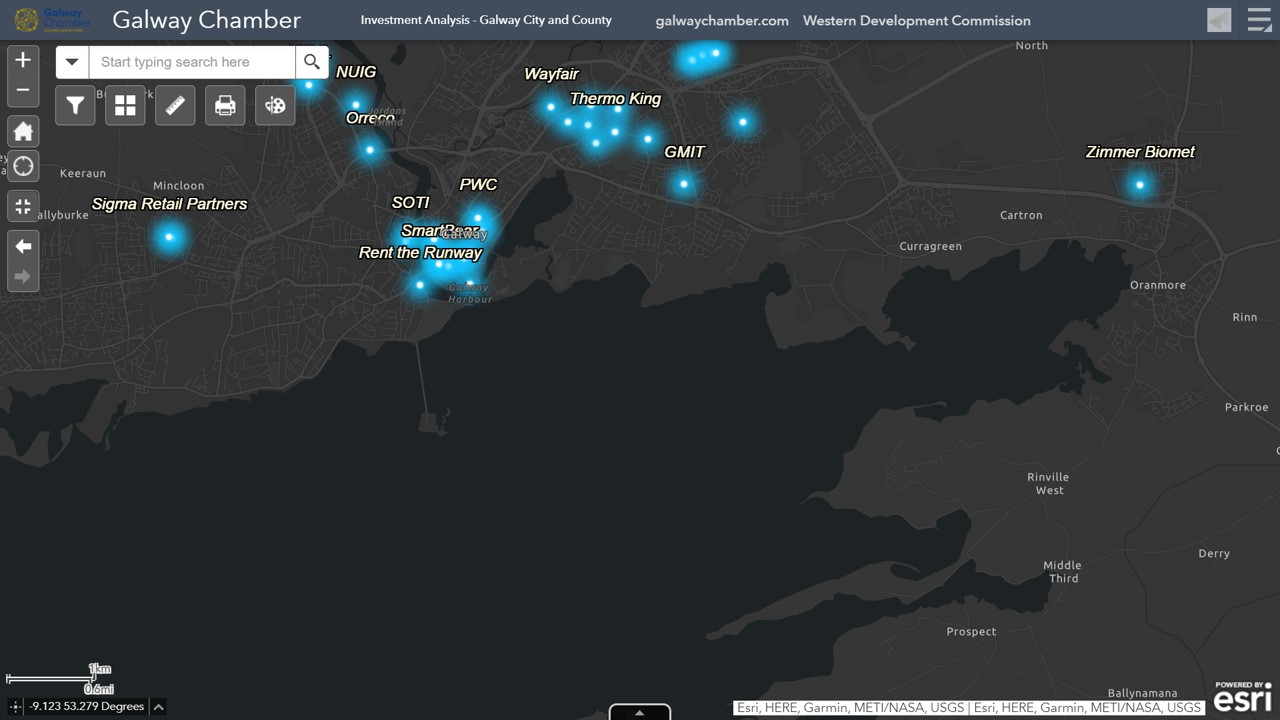Expand the attribute table at the bottom

pyautogui.click(x=640, y=712)
